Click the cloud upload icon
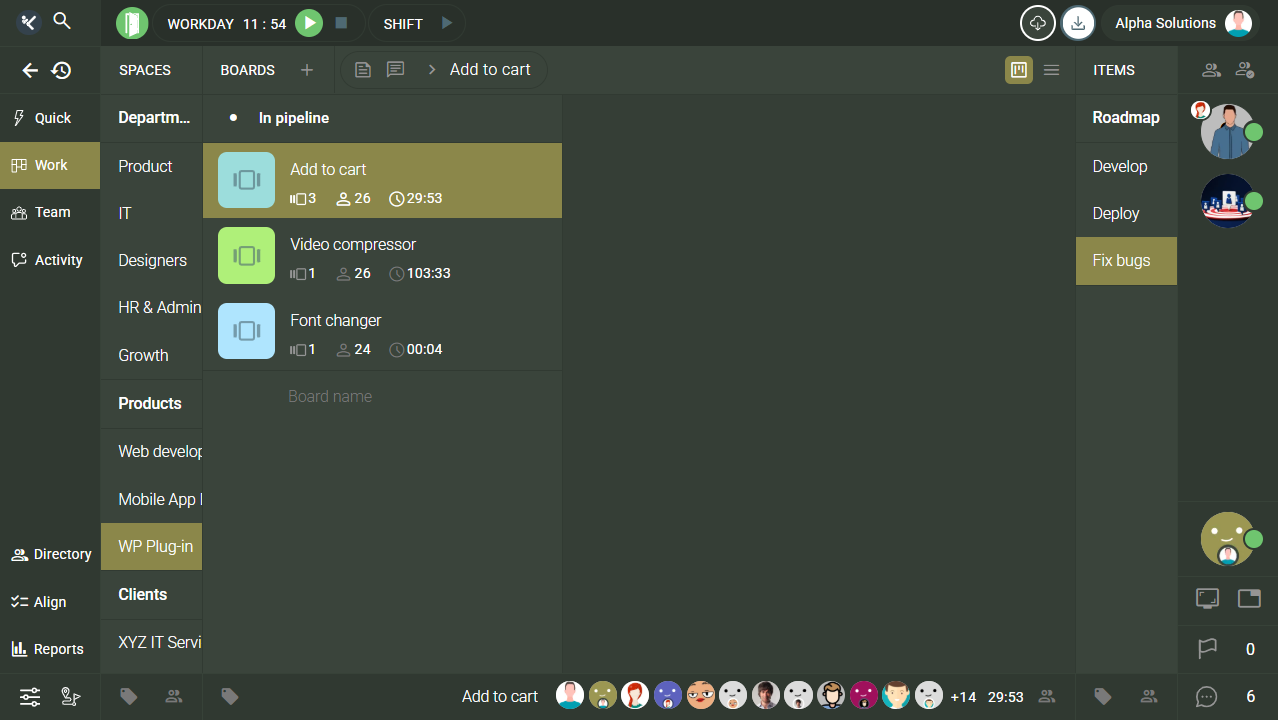1278x720 pixels. point(1037,23)
